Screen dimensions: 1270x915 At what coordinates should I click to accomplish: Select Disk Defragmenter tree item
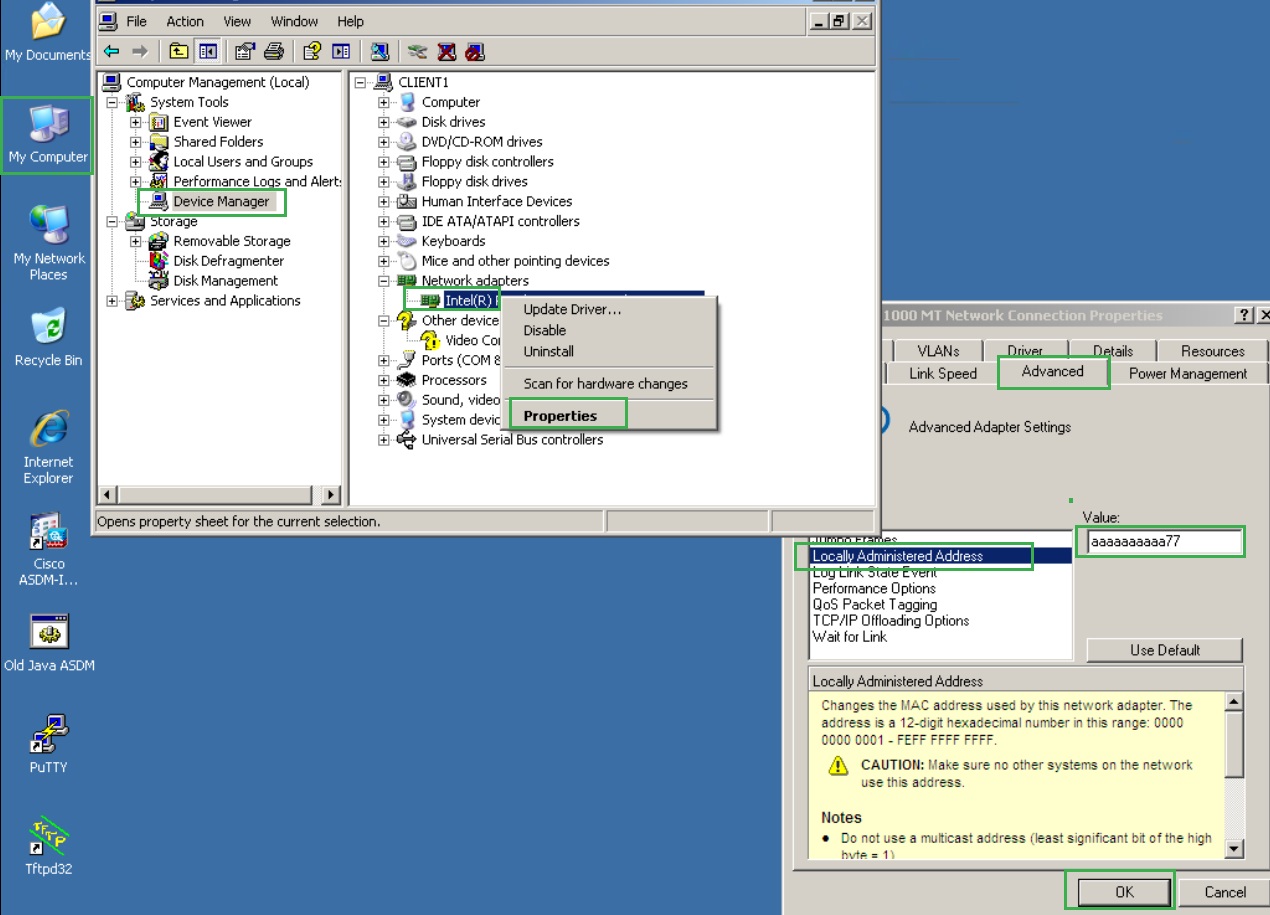229,261
